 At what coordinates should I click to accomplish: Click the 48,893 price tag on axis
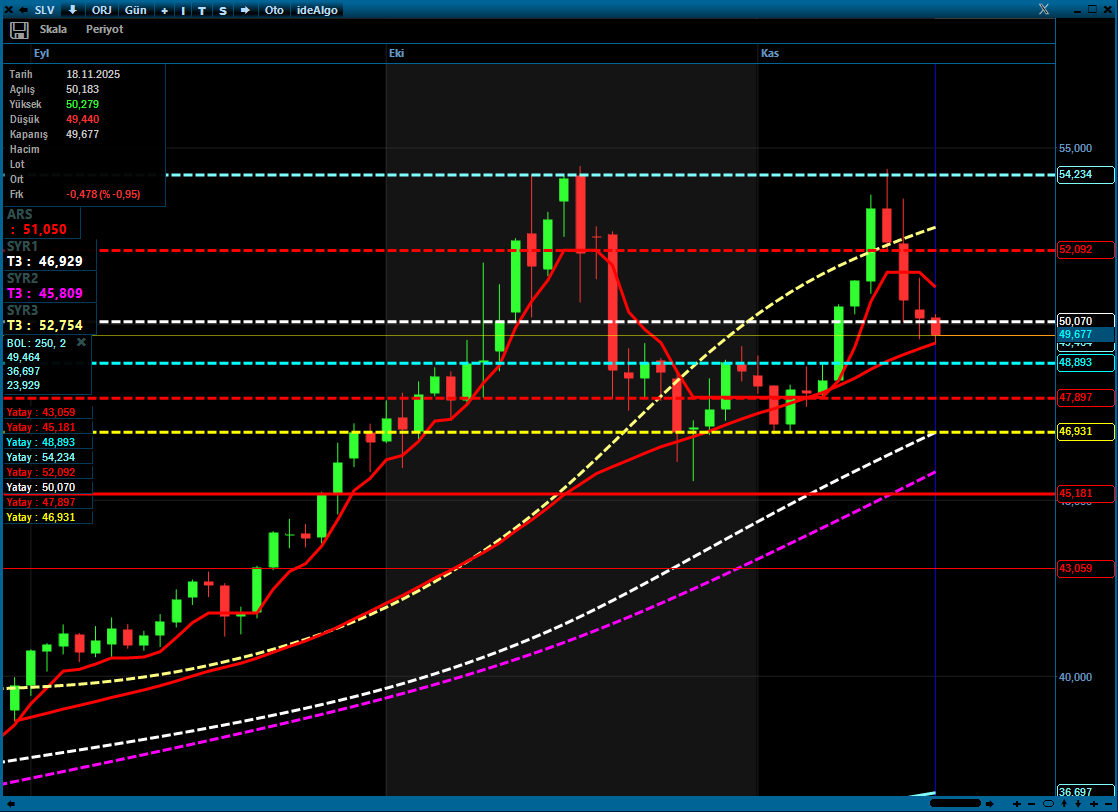point(1084,362)
